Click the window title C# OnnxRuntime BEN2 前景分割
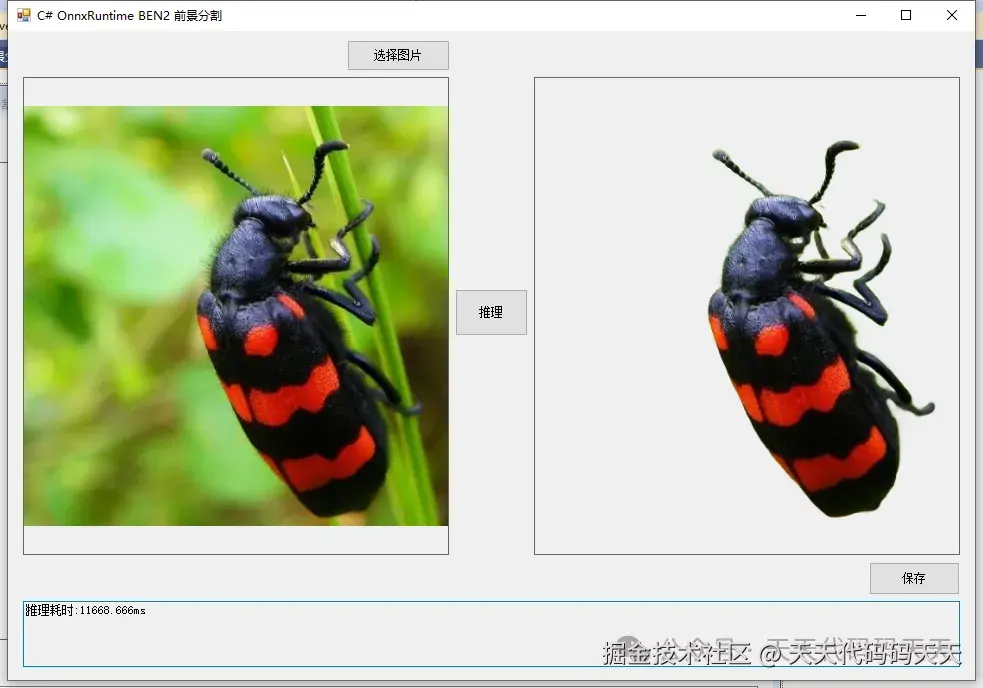This screenshot has width=983, height=688. pyautogui.click(x=129, y=16)
